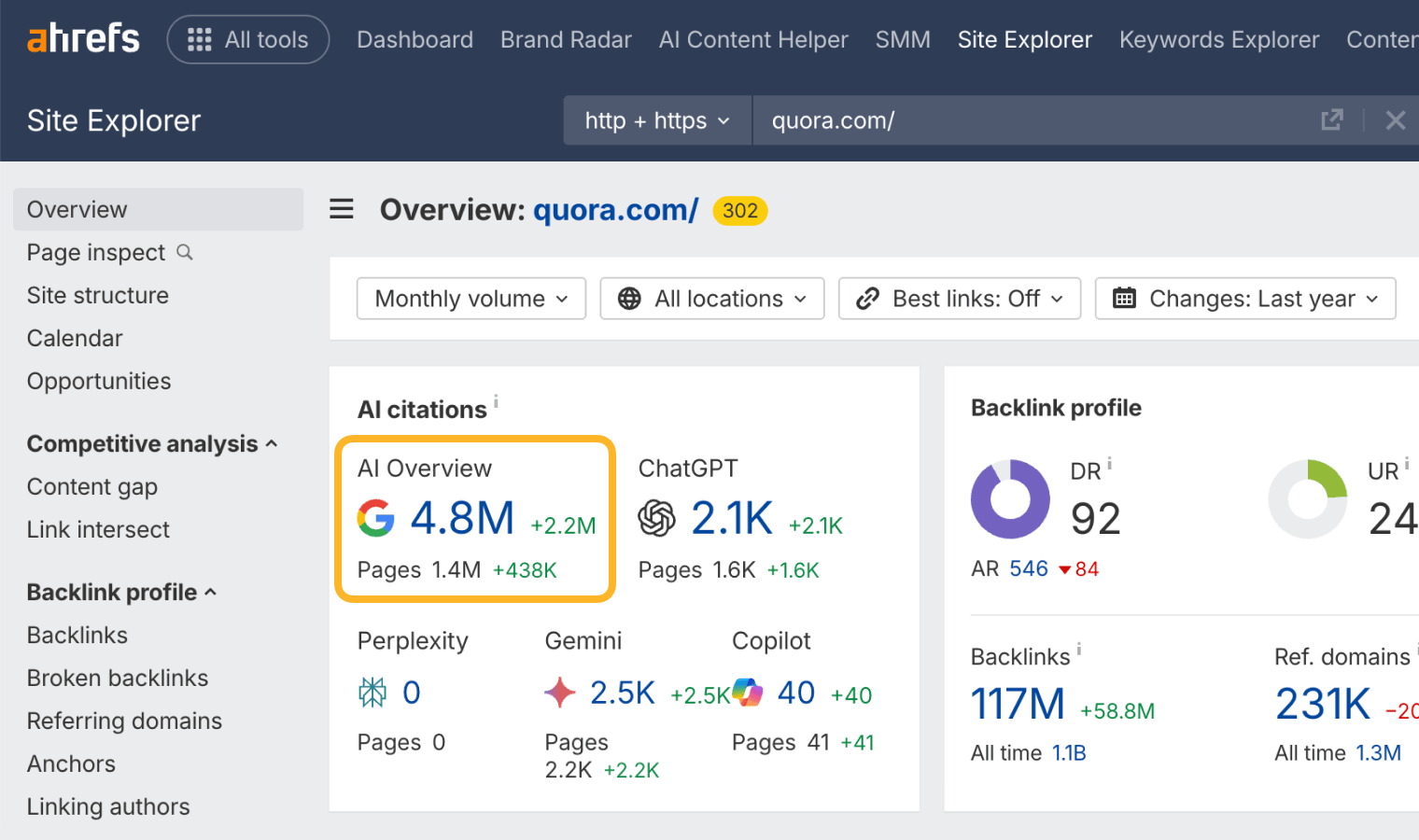The width and height of the screenshot is (1419, 840).
Task: Click the Copilot logo icon
Action: (x=747, y=693)
